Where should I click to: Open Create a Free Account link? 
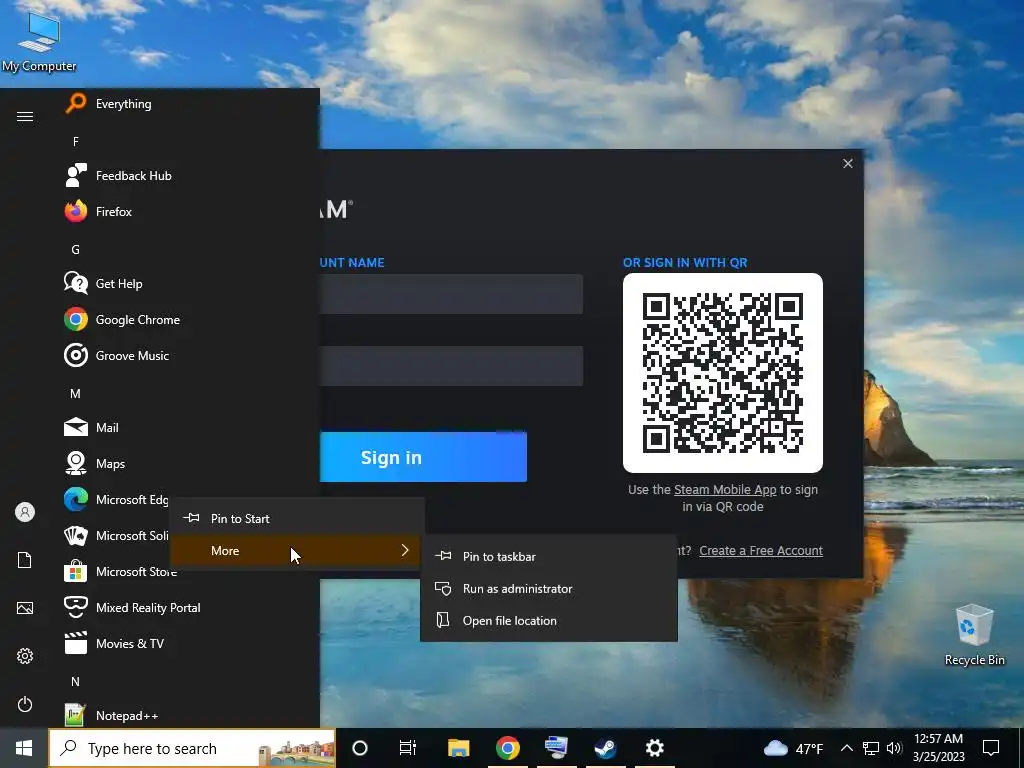coord(761,551)
